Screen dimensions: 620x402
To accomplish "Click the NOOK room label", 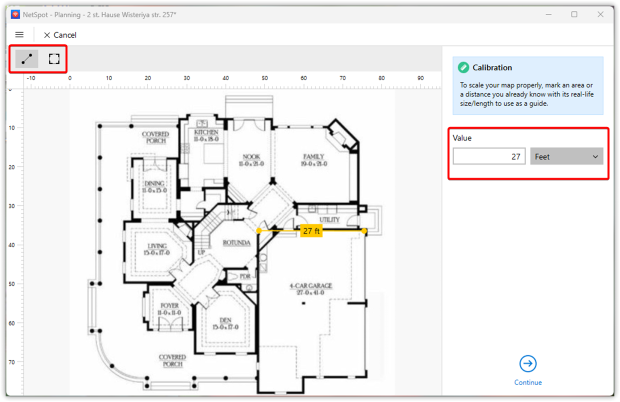I will [251, 157].
